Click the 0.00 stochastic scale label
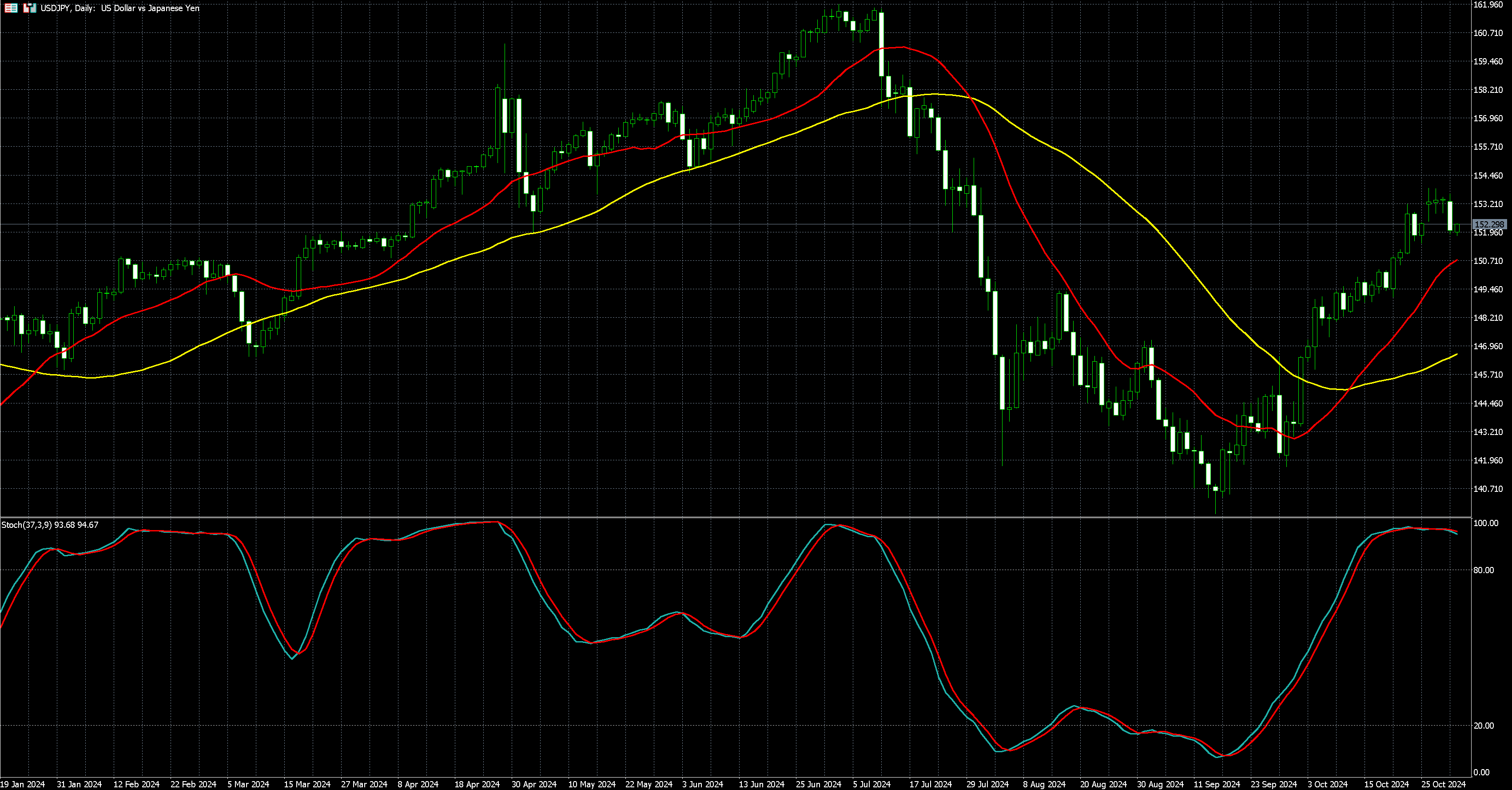The width and height of the screenshot is (1512, 790). coord(1481,772)
